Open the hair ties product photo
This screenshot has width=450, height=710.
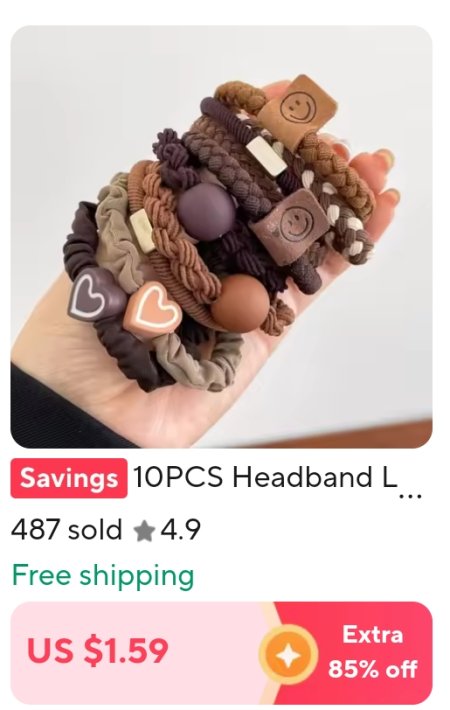pyautogui.click(x=221, y=237)
